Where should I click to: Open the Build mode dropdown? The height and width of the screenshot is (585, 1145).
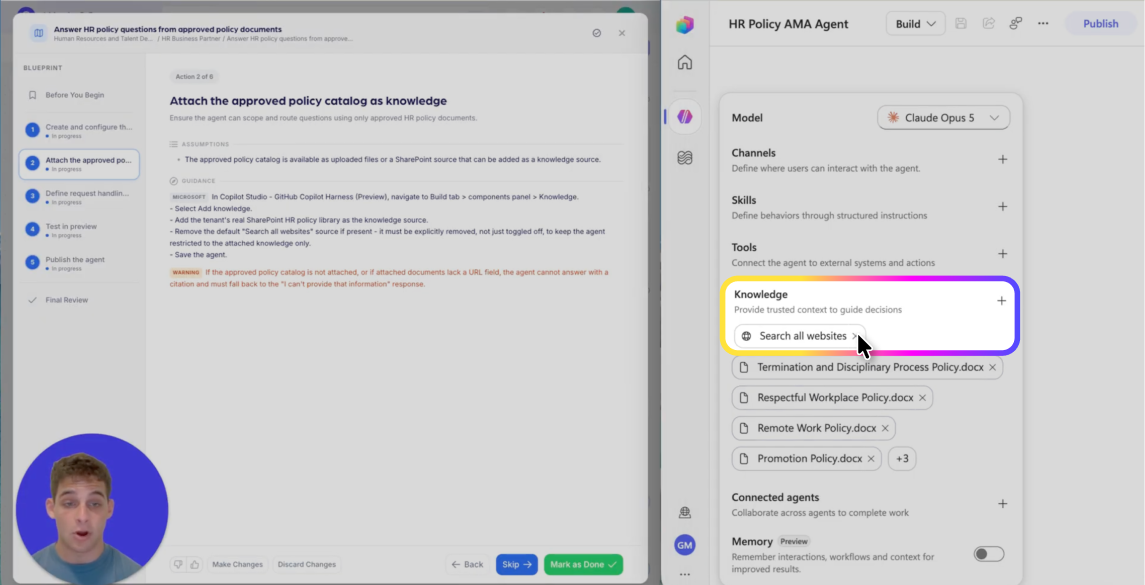point(916,23)
